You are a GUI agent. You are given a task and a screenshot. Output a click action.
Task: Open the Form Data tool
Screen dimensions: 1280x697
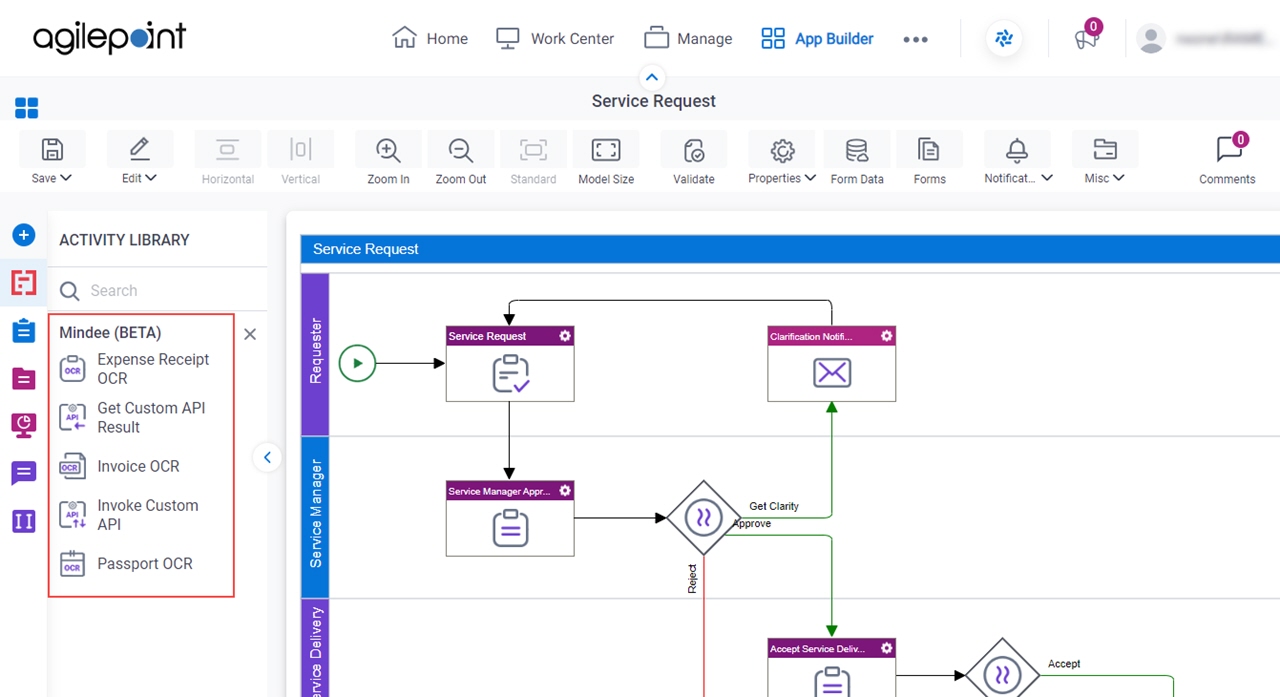(857, 150)
